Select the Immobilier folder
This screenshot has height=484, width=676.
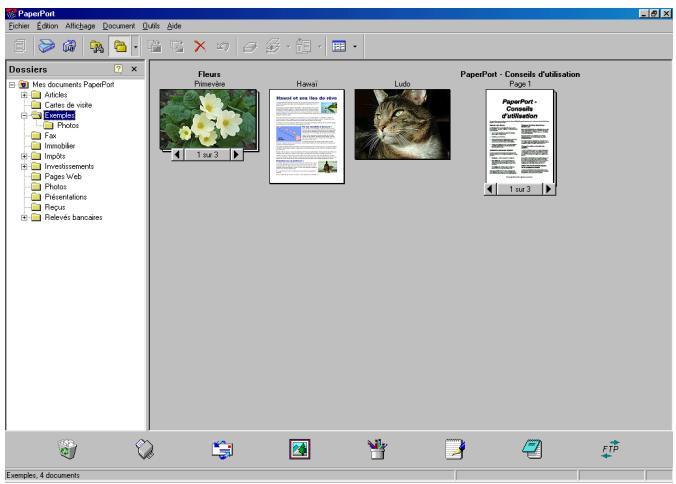coord(59,146)
